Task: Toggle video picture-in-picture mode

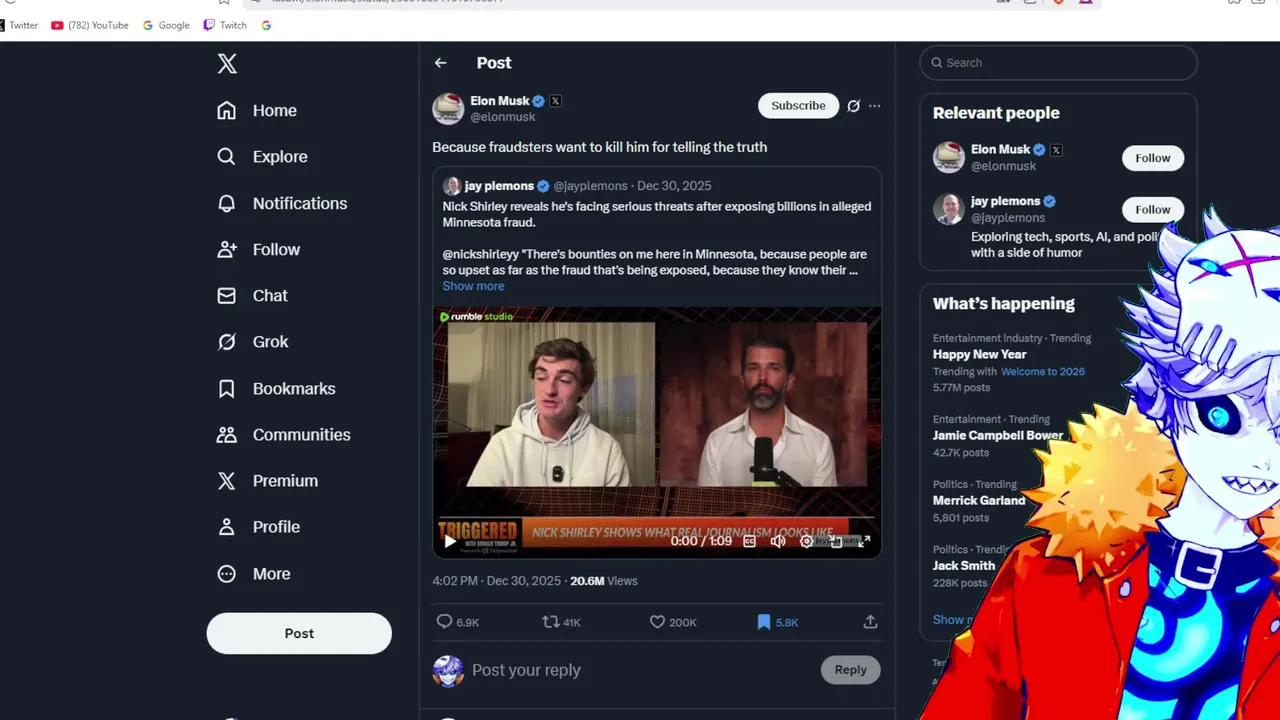Action: pos(836,541)
